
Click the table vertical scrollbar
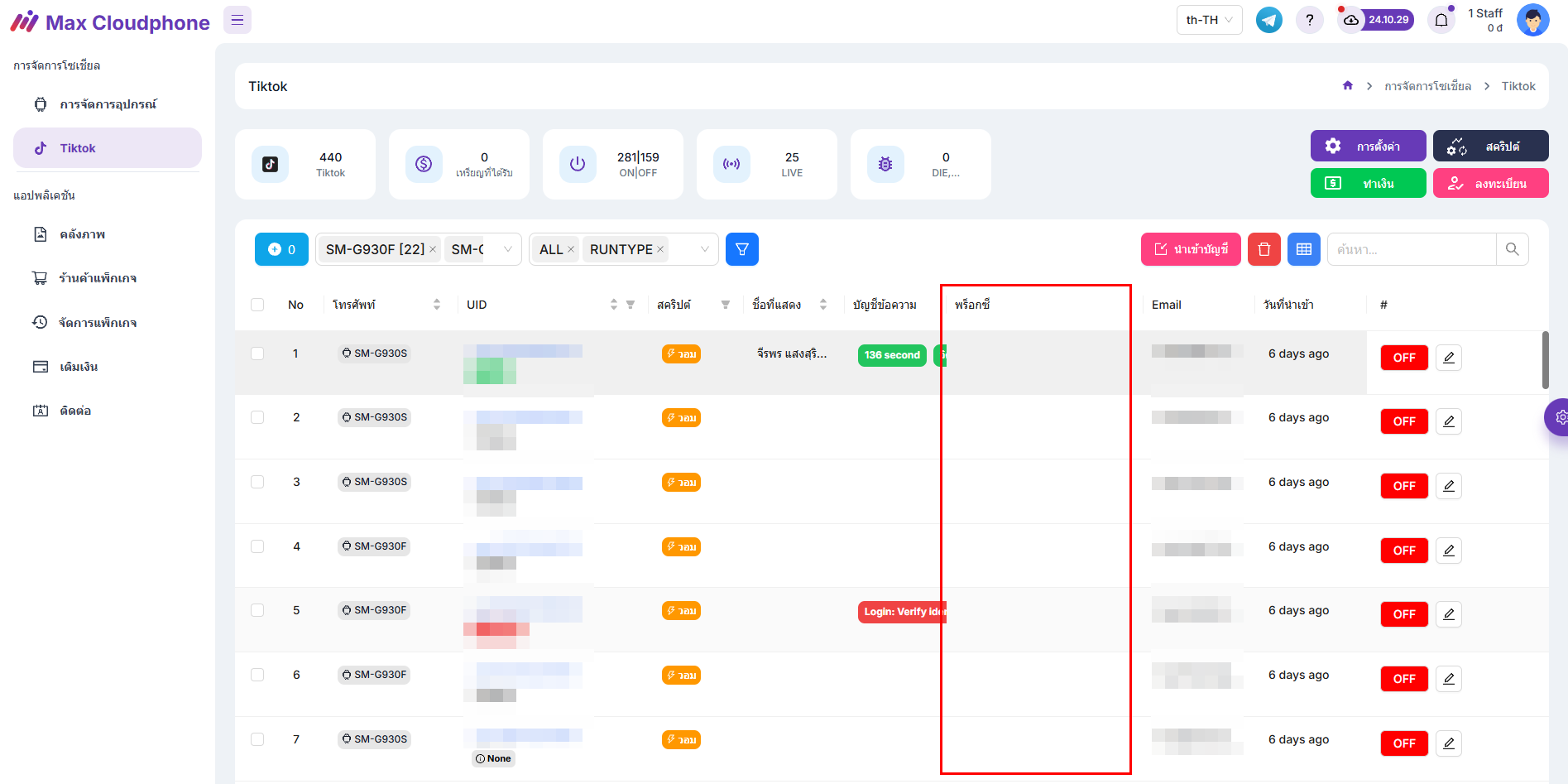(1545, 360)
